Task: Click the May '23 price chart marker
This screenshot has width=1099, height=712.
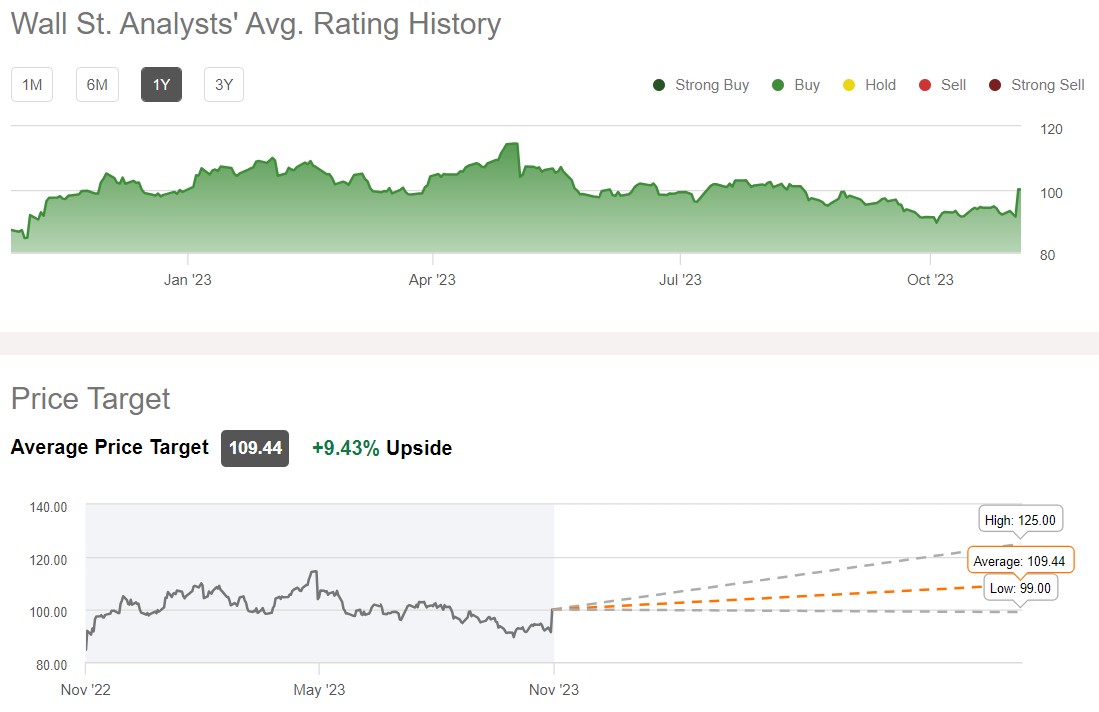Action: point(319,690)
